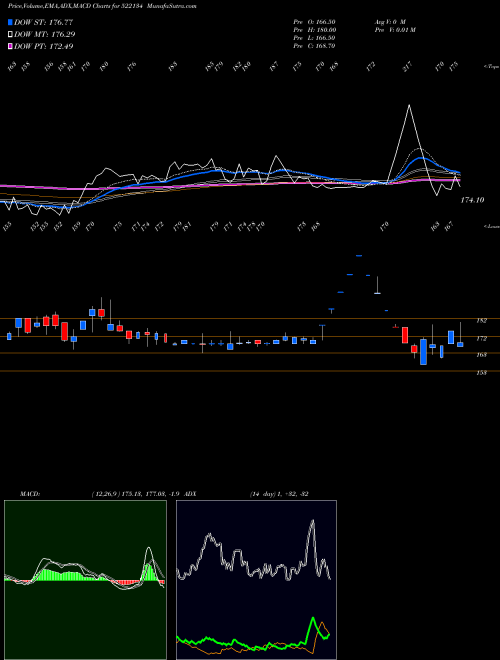Click MACD parameters '(12,26,9)' text
The height and width of the screenshot is (660, 500).
click(105, 494)
